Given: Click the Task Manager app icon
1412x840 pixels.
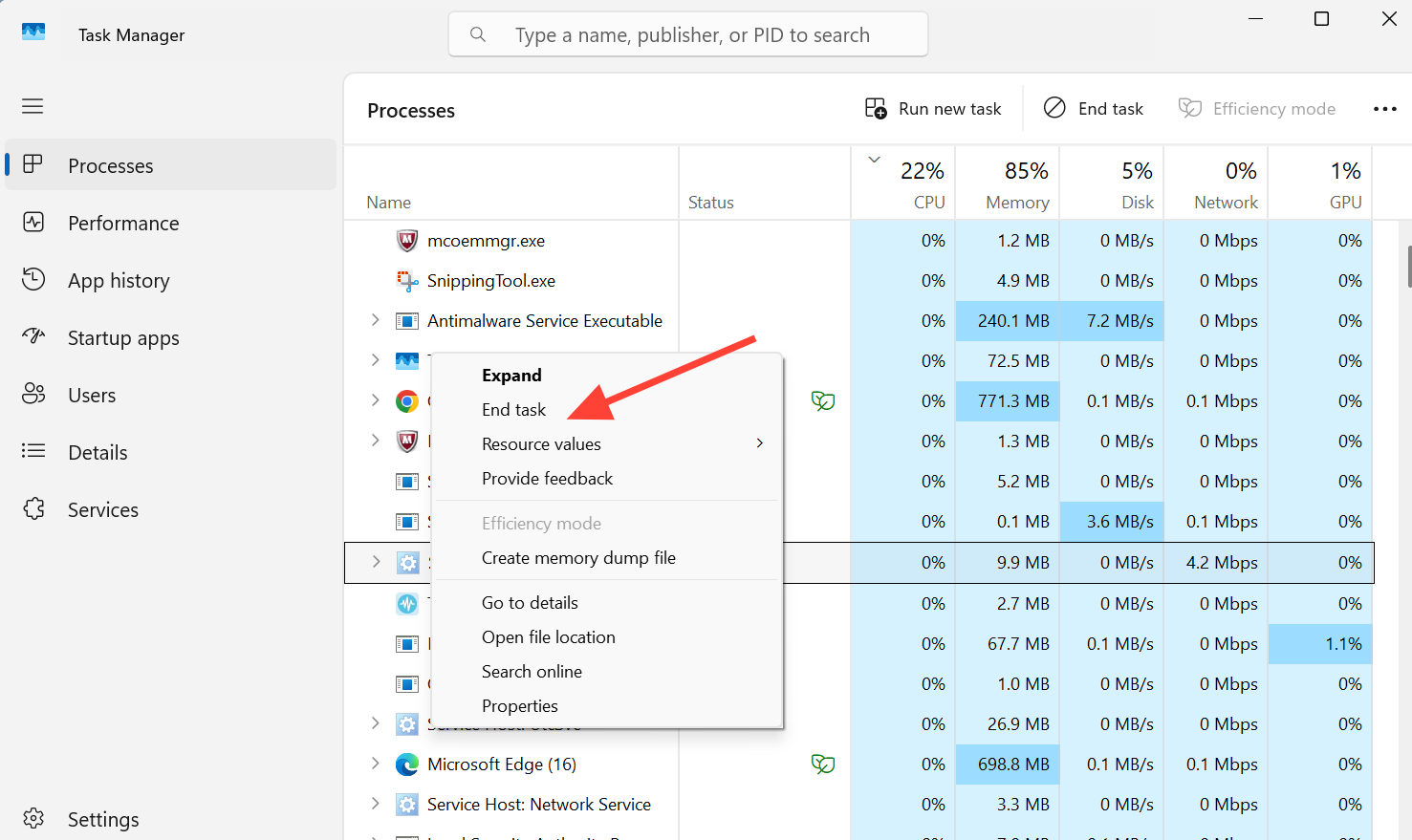Looking at the screenshot, I should point(33,32).
